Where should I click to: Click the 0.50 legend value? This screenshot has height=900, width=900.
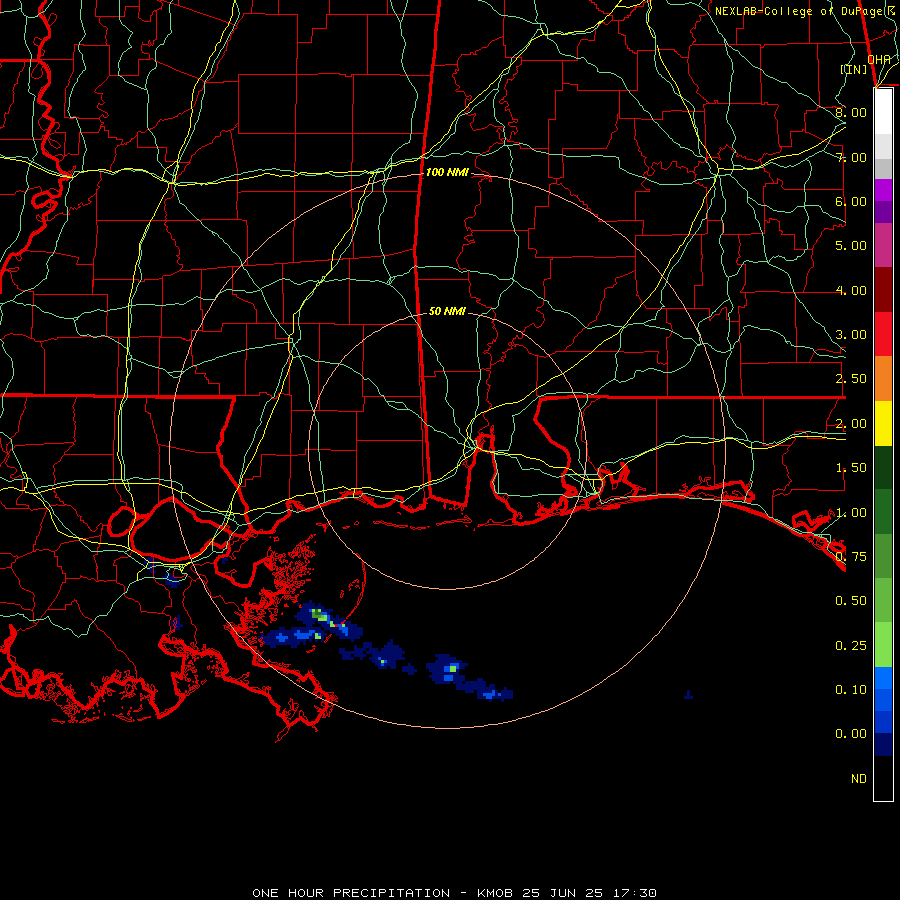851,601
